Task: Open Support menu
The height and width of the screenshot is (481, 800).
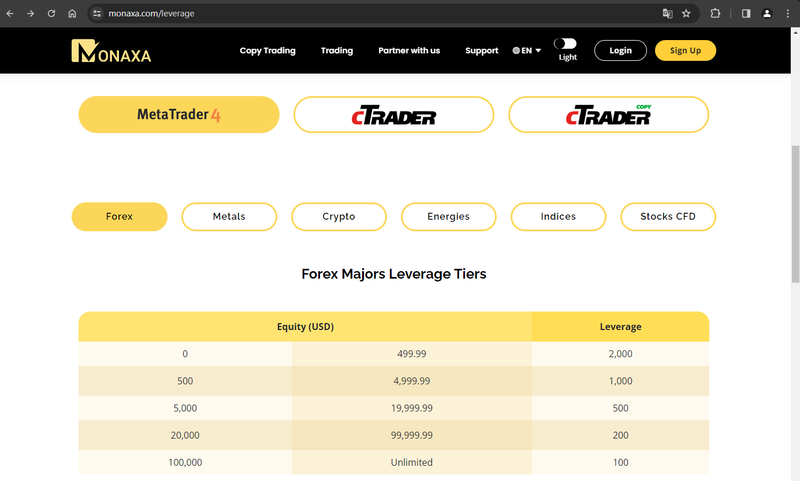Action: click(x=482, y=50)
